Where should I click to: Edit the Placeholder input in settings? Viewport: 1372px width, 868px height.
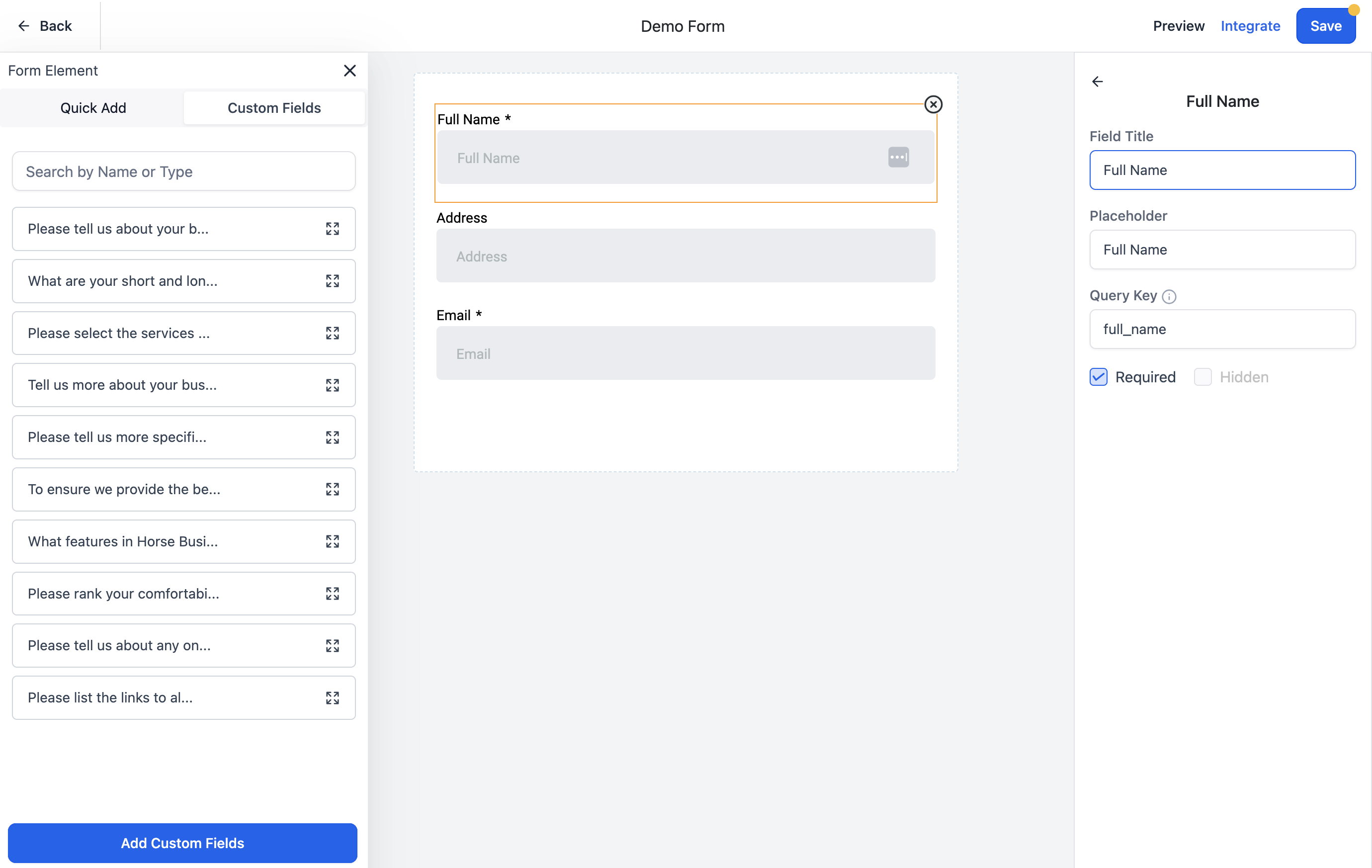[1222, 250]
